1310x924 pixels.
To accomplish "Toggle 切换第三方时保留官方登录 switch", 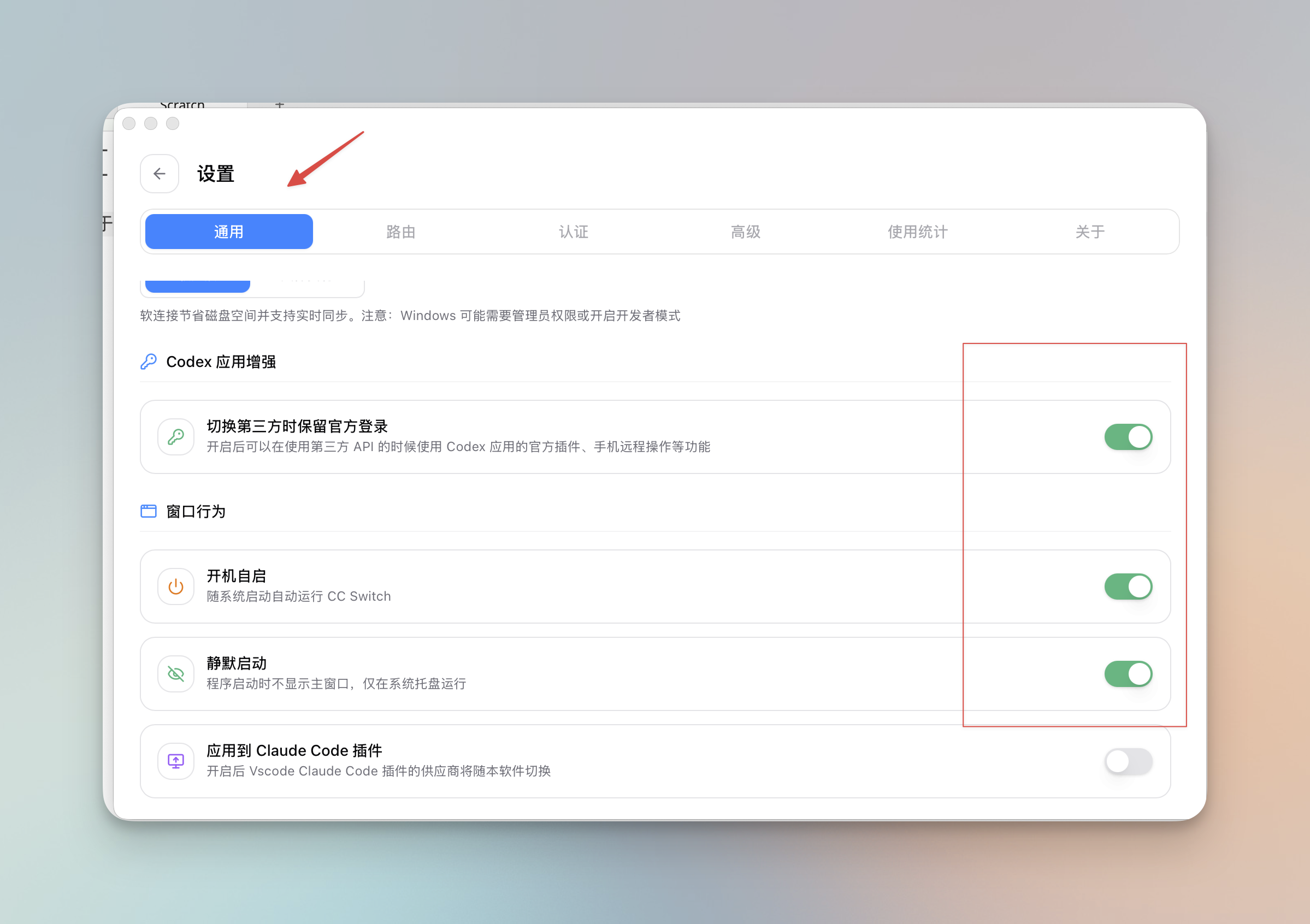I will (x=1128, y=437).
